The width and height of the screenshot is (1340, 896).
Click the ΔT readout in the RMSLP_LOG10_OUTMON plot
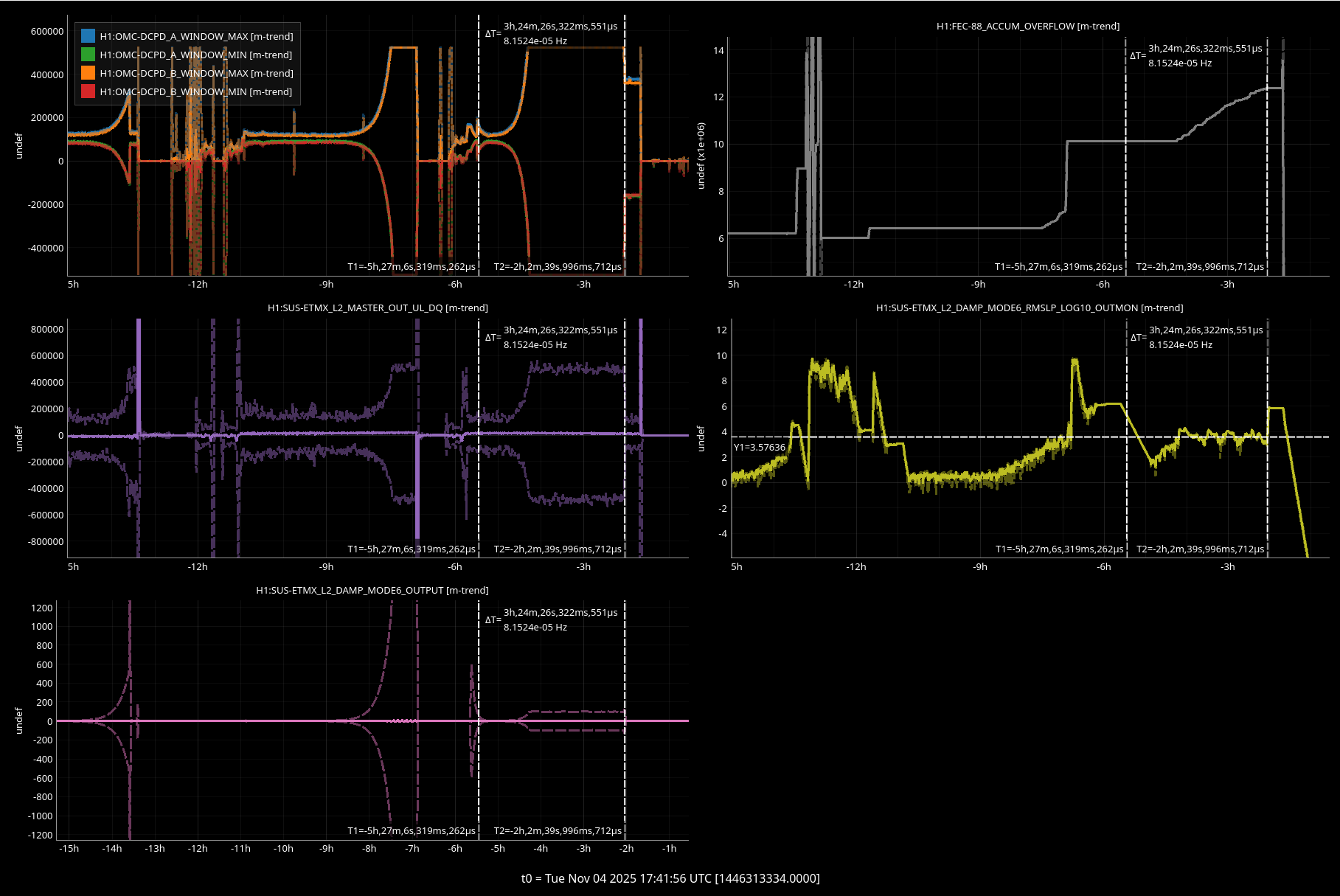point(1196,337)
